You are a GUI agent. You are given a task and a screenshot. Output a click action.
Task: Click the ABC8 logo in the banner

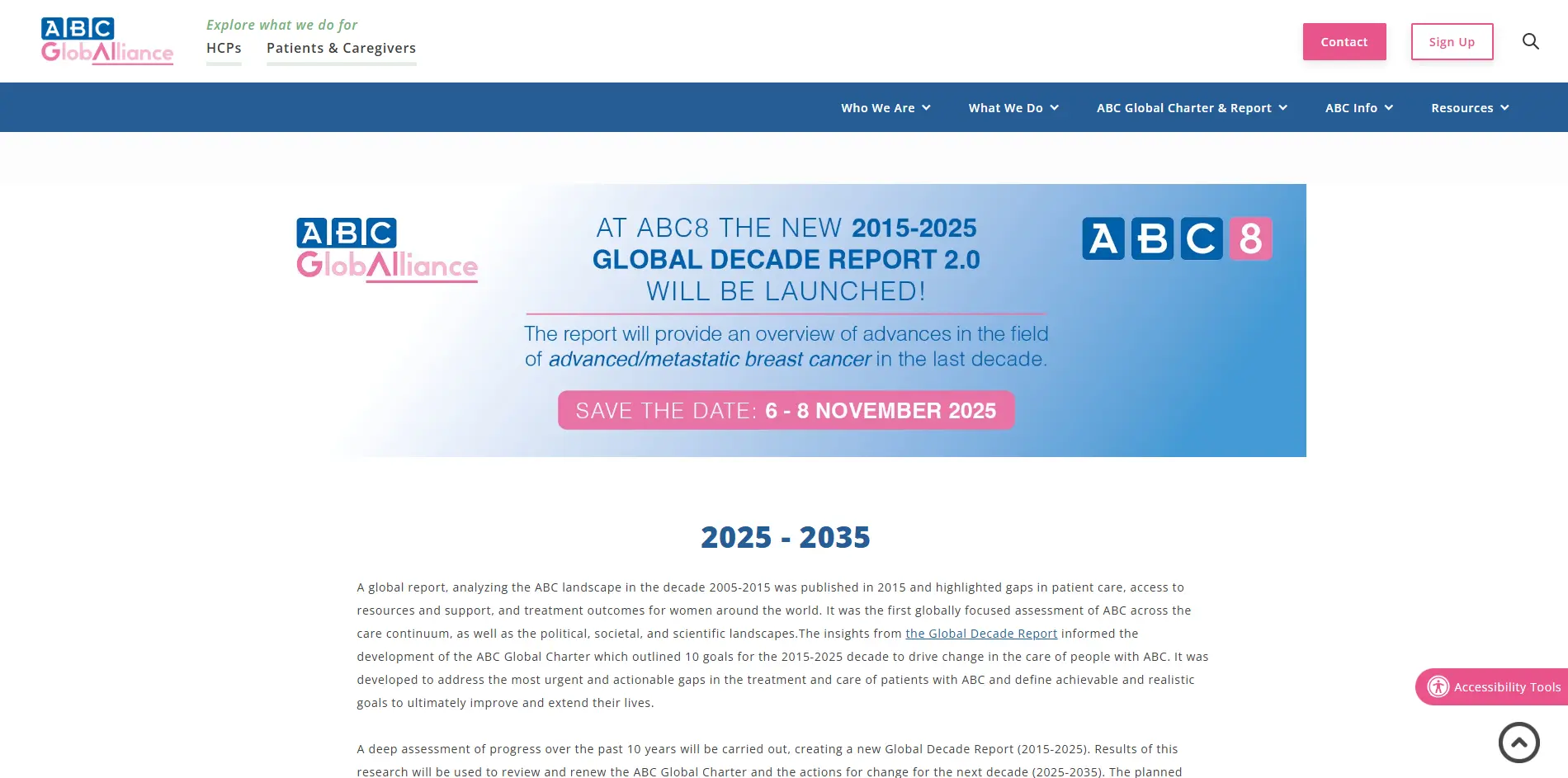pos(1175,238)
